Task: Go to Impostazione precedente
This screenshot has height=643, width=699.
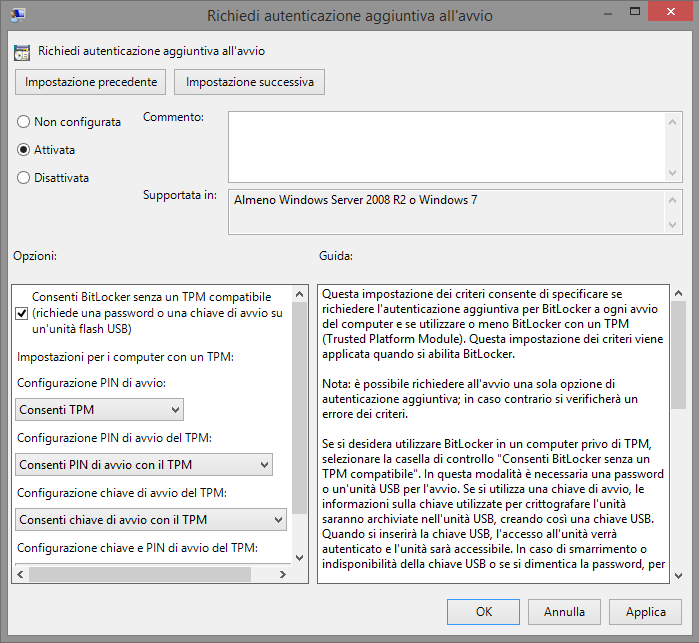Action: pyautogui.click(x=90, y=82)
